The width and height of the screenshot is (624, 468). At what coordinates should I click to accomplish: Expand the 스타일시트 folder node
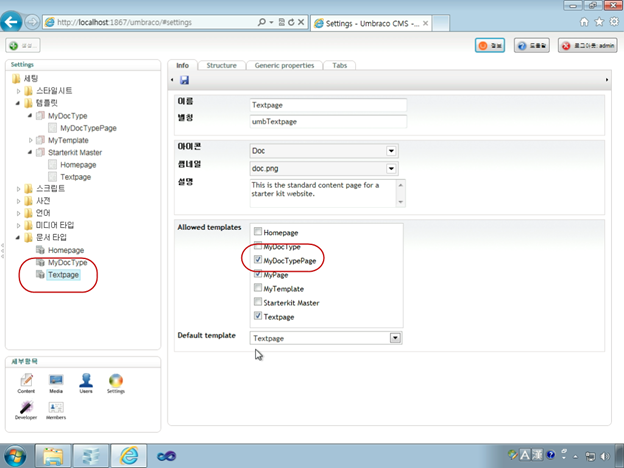point(18,91)
